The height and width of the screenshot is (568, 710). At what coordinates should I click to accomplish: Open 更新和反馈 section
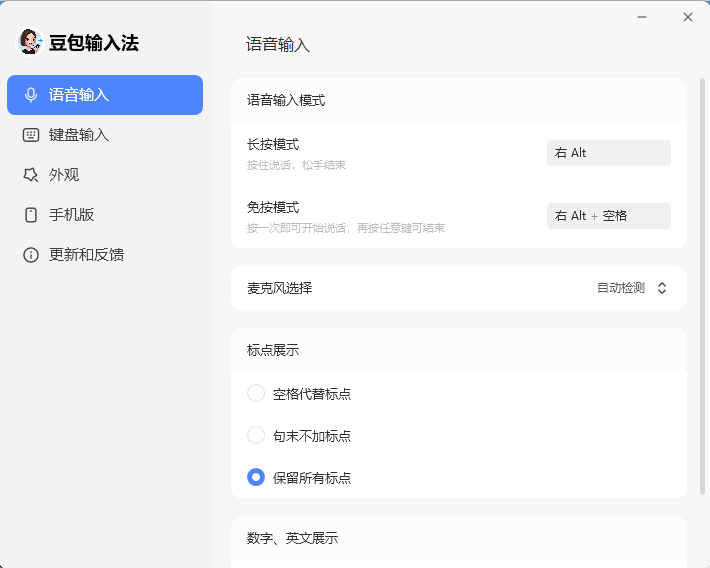(x=105, y=255)
